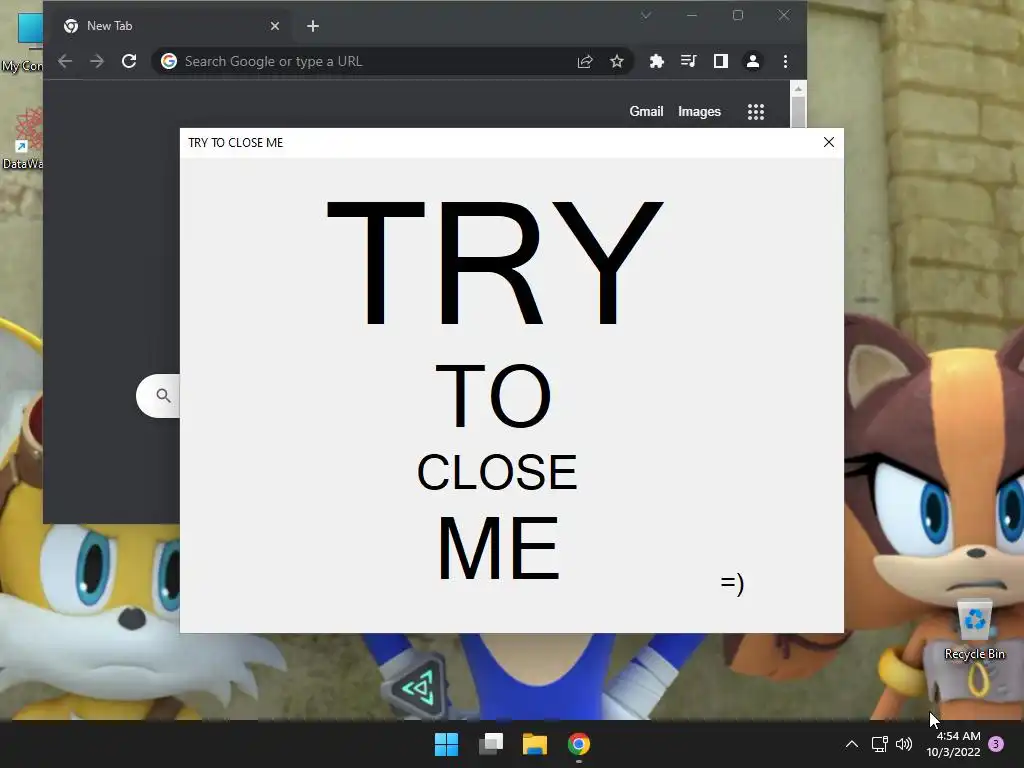Go back in Chrome browser
Image resolution: width=1024 pixels, height=768 pixels.
coord(65,61)
